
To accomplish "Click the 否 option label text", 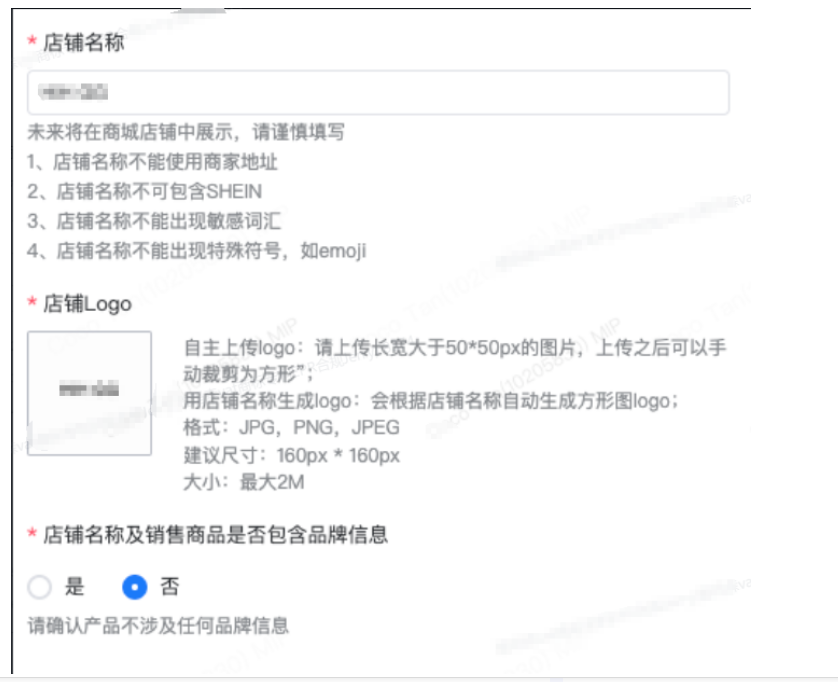I will pos(170,586).
